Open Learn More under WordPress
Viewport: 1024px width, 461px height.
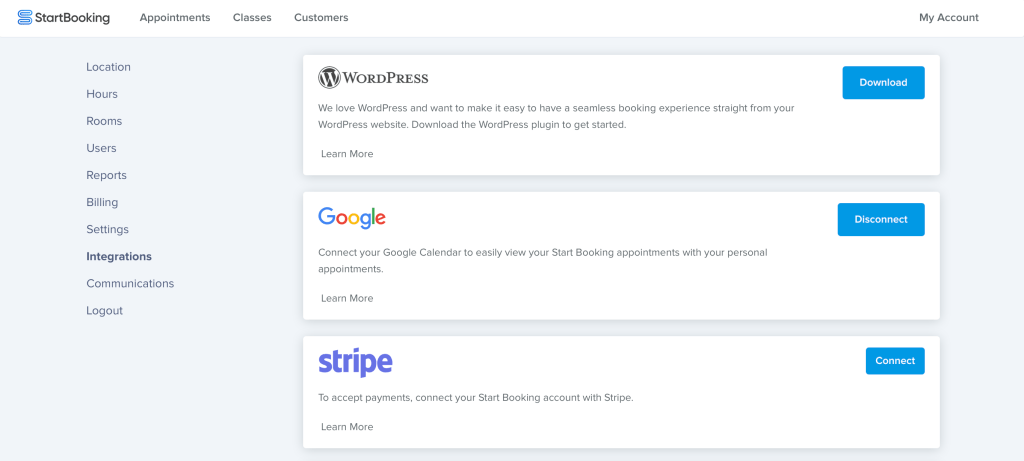347,154
